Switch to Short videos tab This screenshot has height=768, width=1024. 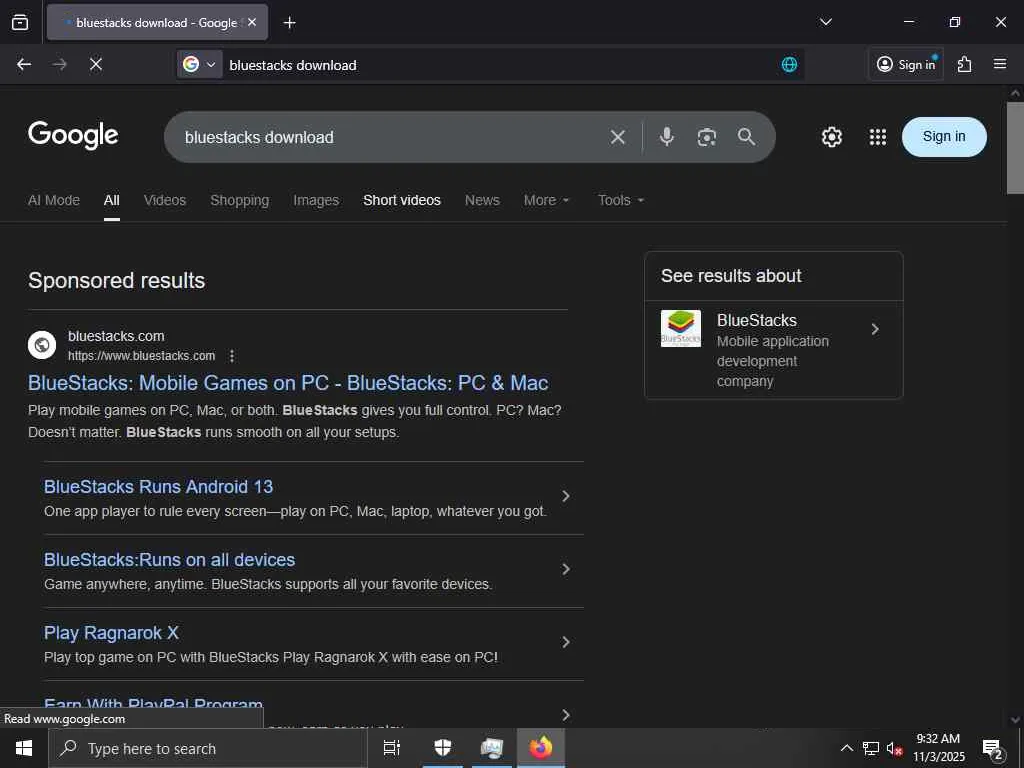tap(402, 200)
